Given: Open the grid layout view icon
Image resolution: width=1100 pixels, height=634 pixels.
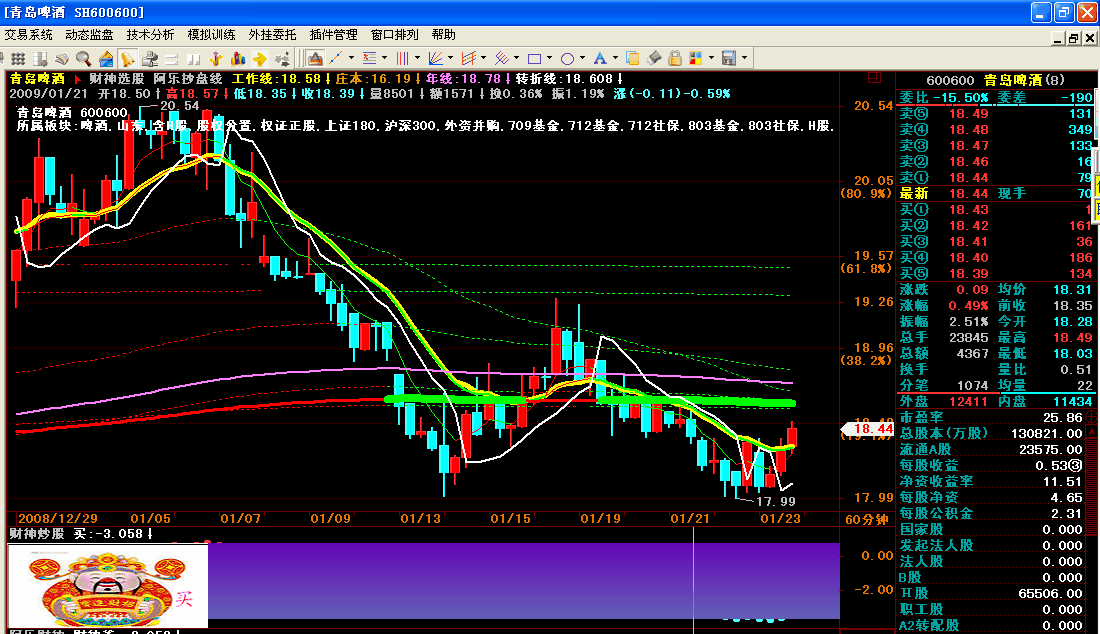Looking at the screenshot, I should click(18, 58).
